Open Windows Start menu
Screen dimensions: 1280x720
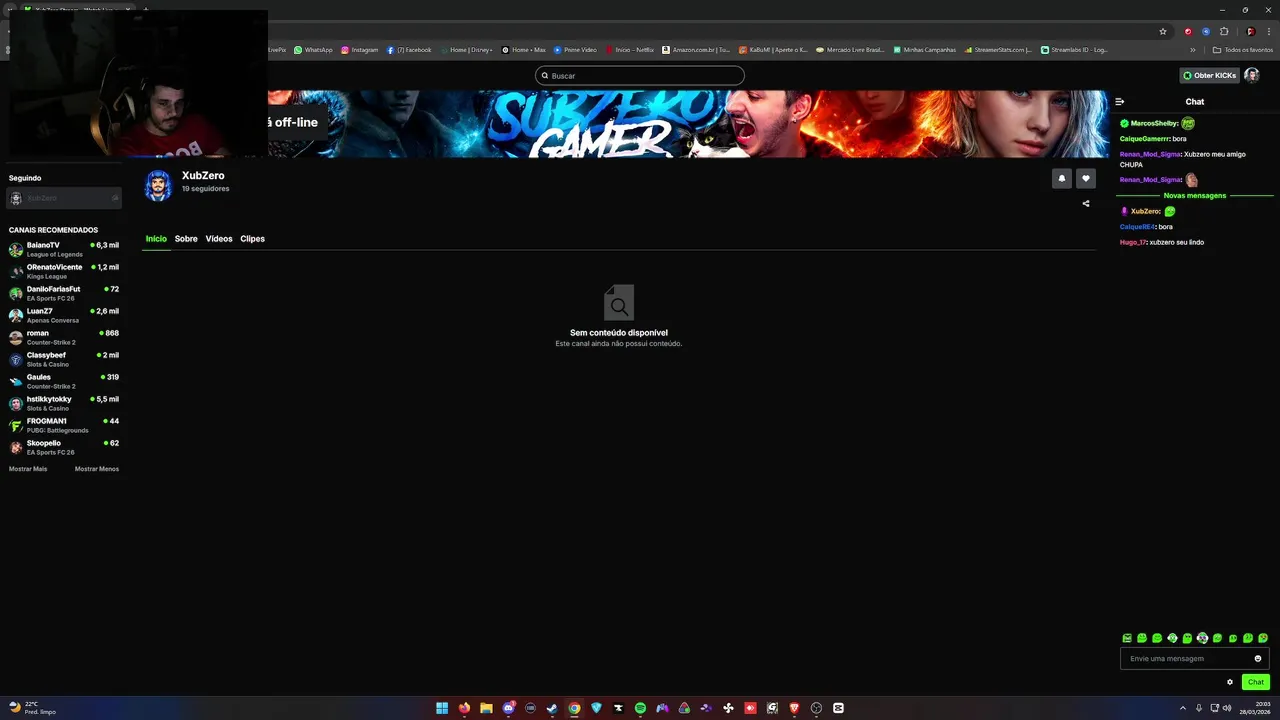pos(442,708)
